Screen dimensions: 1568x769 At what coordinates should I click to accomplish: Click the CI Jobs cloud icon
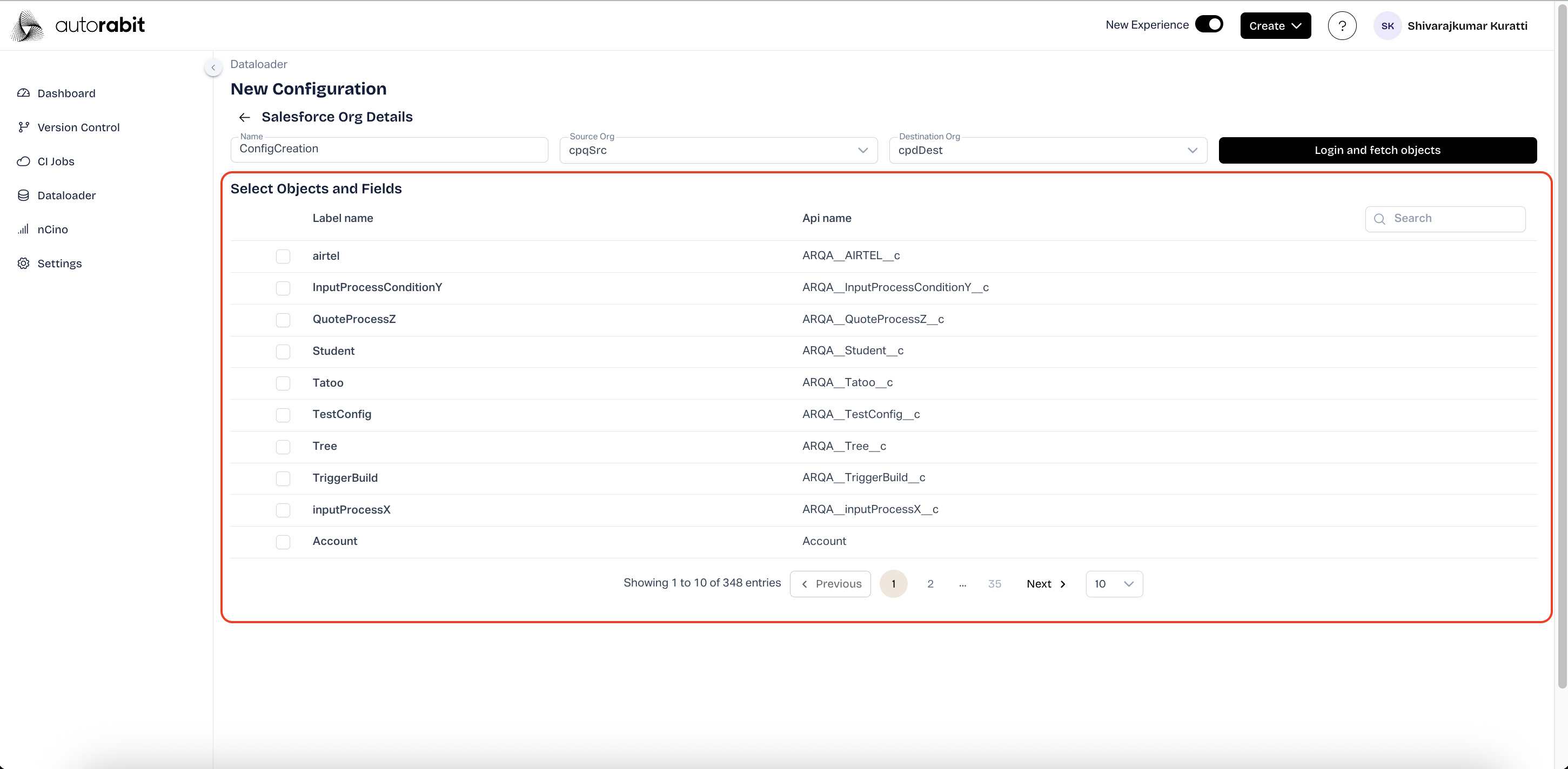coord(23,161)
